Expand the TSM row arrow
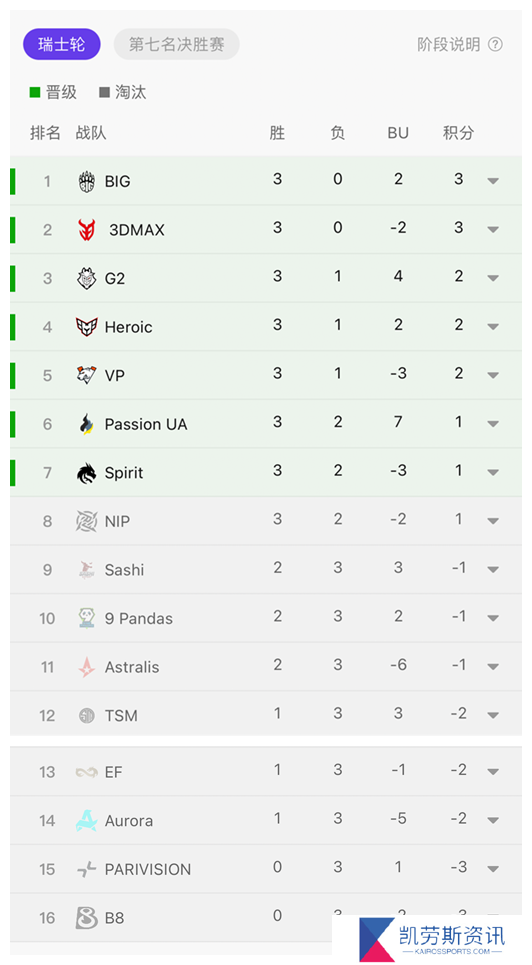Image resolution: width=532 pixels, height=965 pixels. 493,716
